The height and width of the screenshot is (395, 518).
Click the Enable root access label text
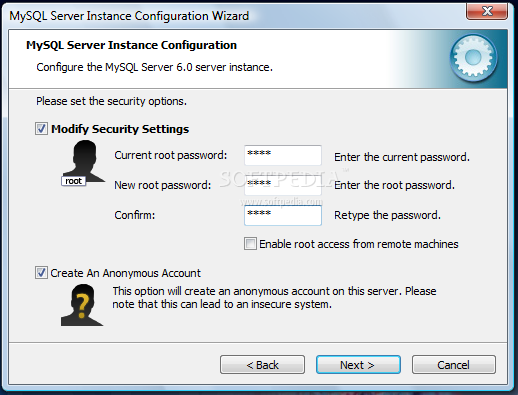(359, 244)
